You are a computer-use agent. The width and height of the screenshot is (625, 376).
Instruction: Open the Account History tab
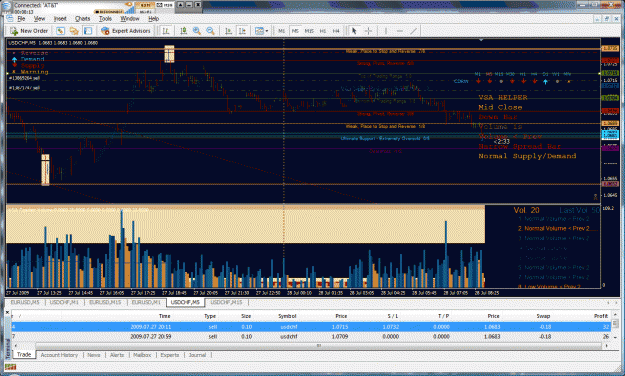point(59,355)
